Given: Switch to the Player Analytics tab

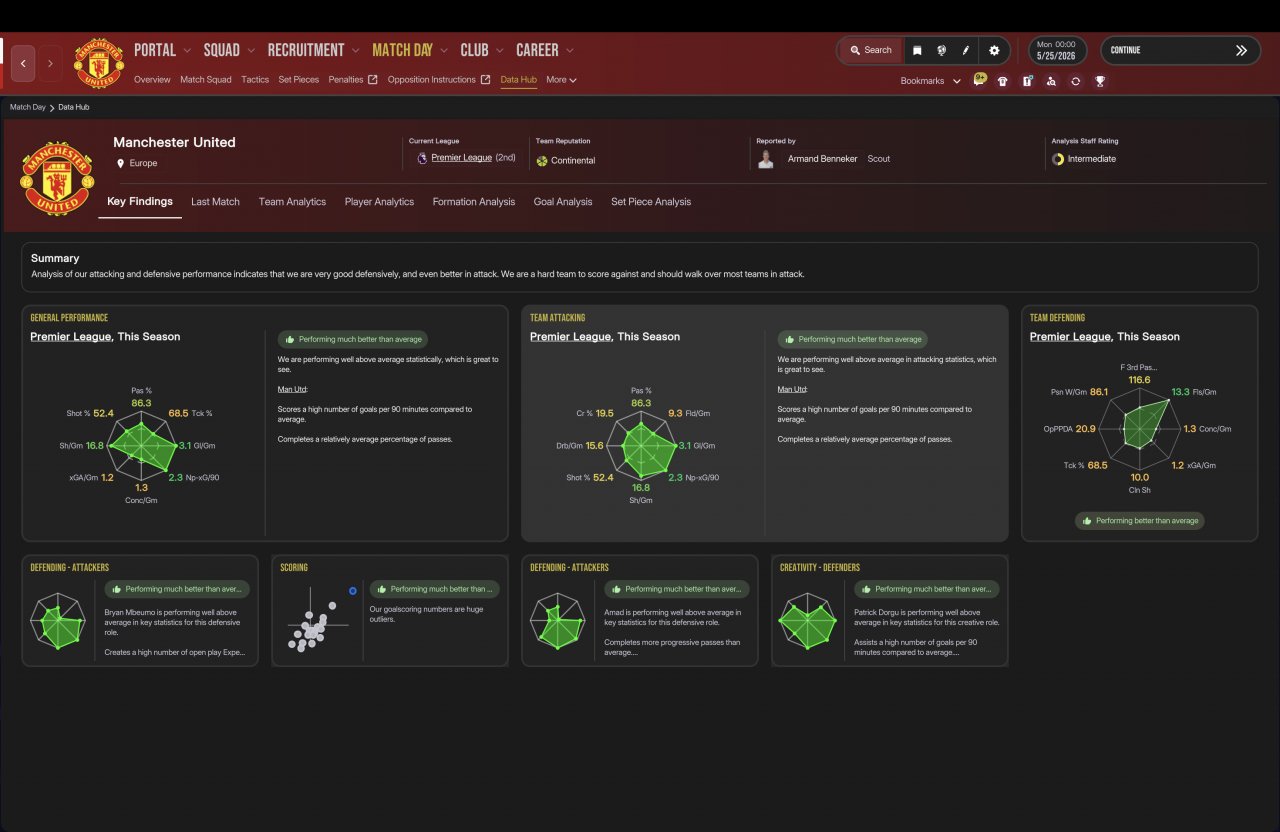Looking at the screenshot, I should click(379, 202).
